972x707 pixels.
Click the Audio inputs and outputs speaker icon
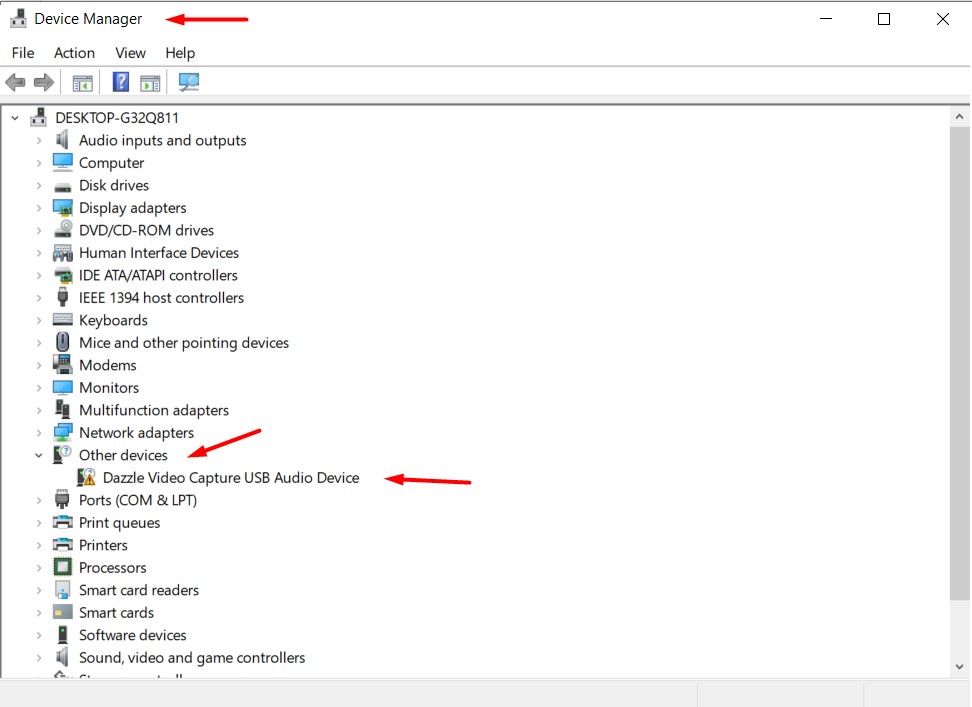pos(63,140)
